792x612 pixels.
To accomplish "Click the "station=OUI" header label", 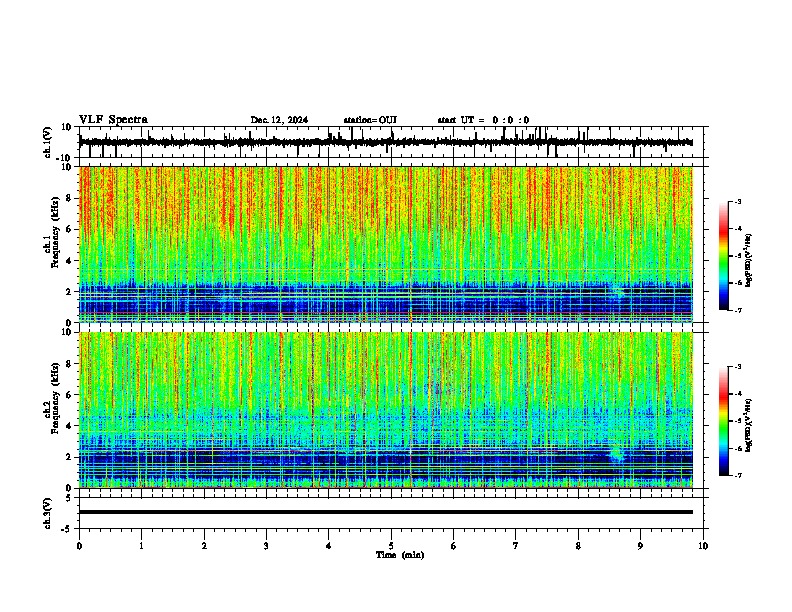I will [370, 120].
